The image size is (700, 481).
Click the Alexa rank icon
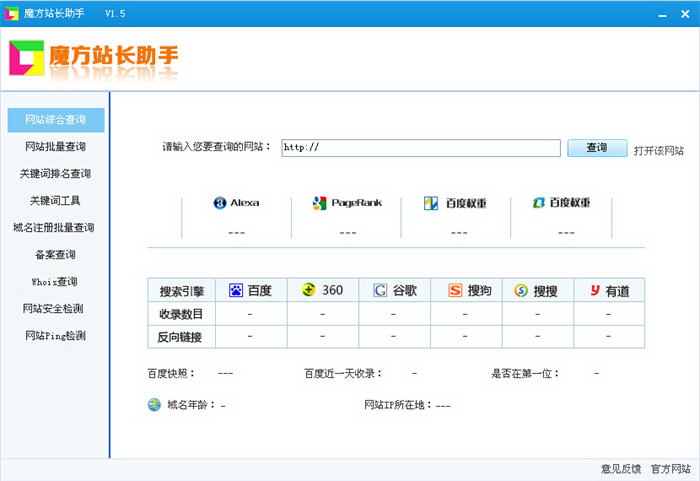tap(220, 203)
